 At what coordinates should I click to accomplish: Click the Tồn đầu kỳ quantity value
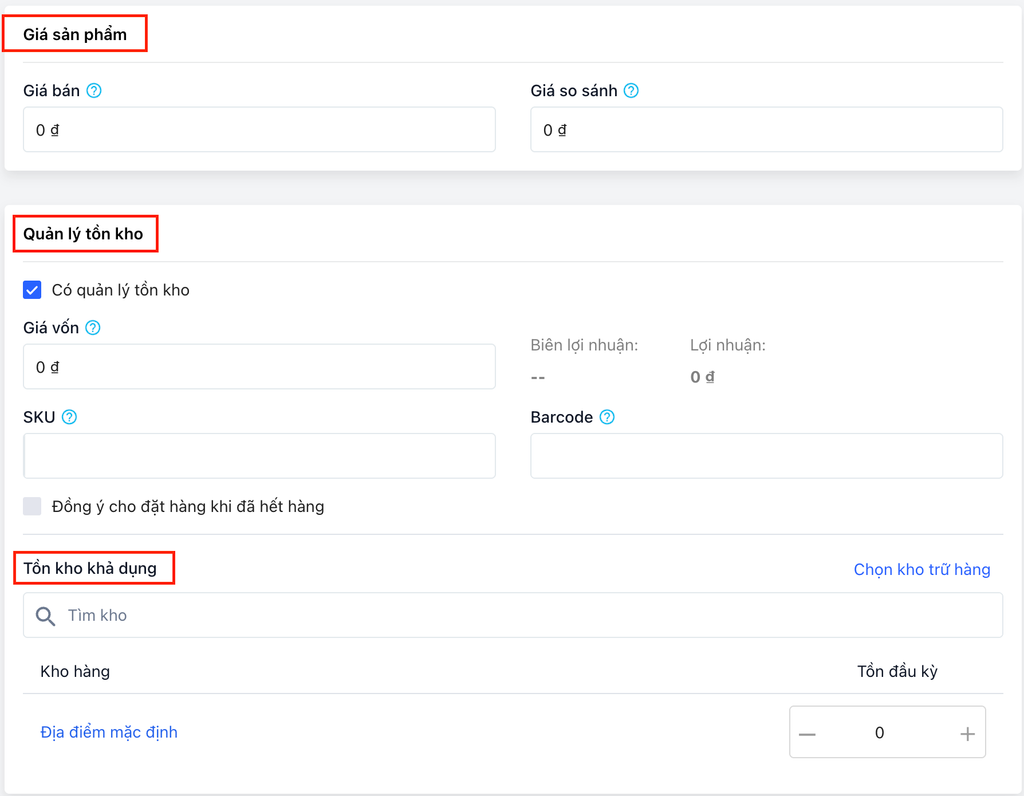click(x=880, y=734)
